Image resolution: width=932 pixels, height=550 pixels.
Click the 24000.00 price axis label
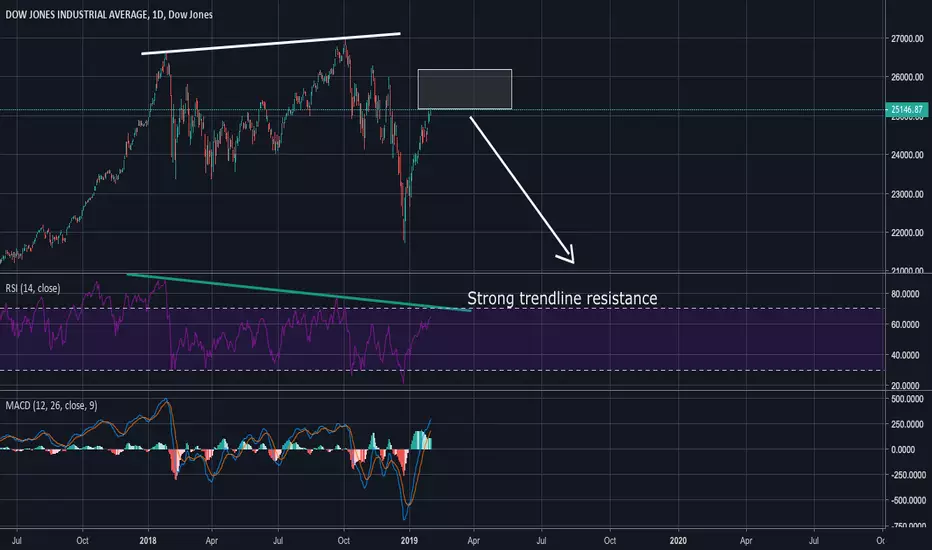[x=907, y=155]
